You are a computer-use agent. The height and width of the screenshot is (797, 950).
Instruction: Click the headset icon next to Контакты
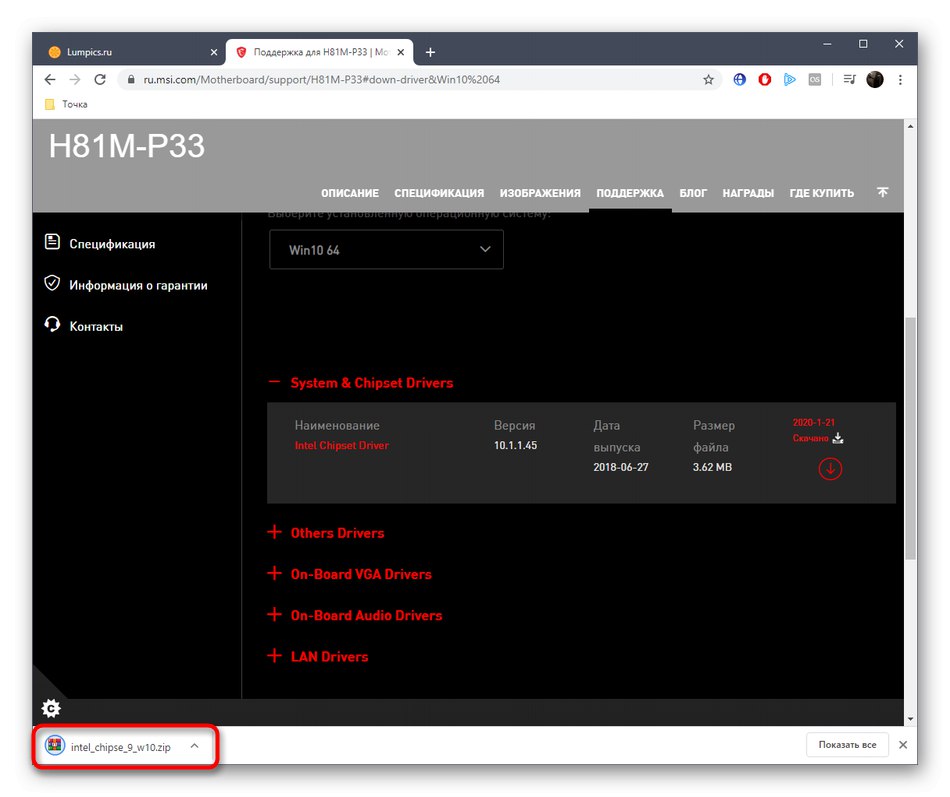[52, 323]
